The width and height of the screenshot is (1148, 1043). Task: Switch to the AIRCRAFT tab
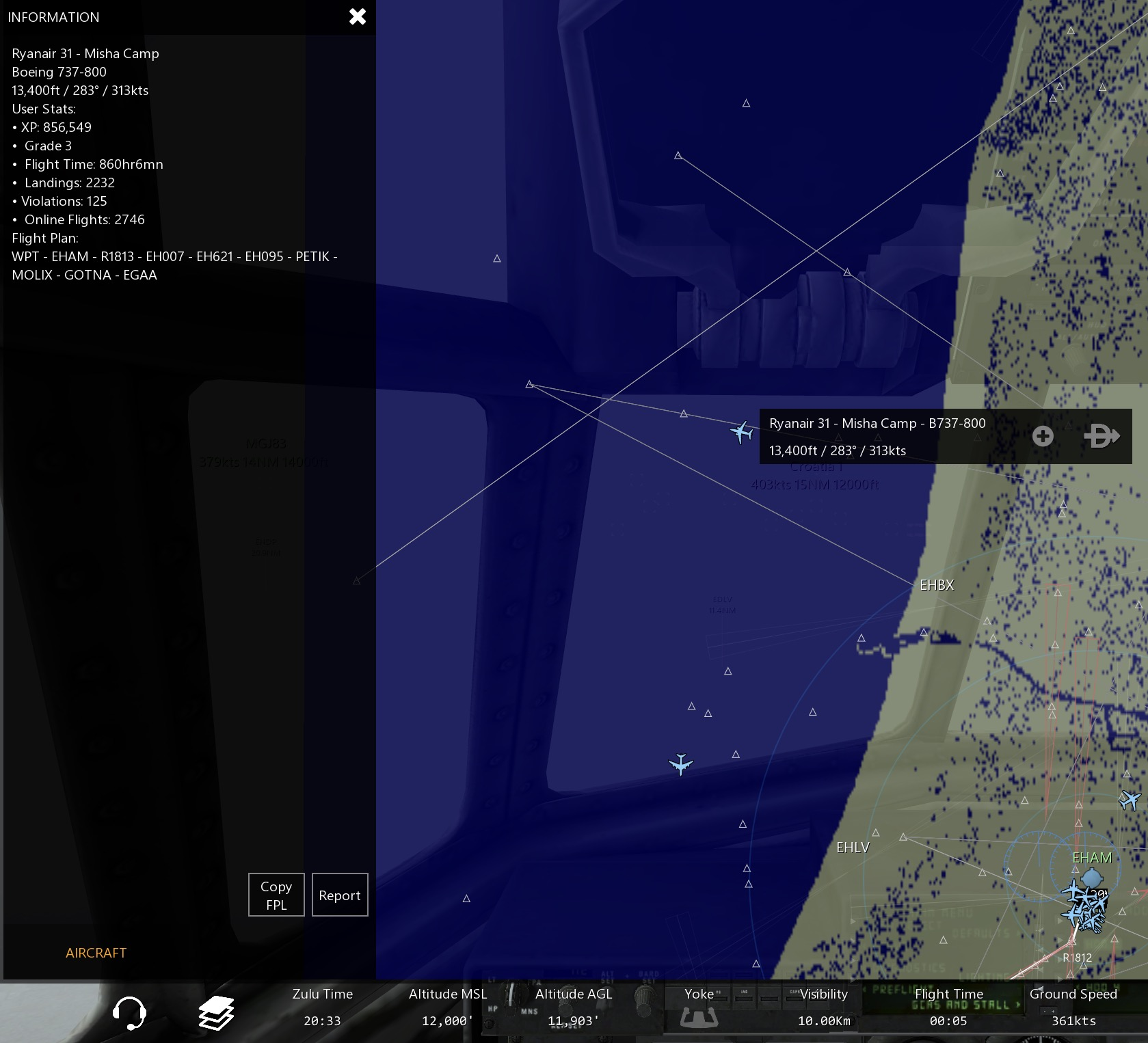click(x=96, y=953)
